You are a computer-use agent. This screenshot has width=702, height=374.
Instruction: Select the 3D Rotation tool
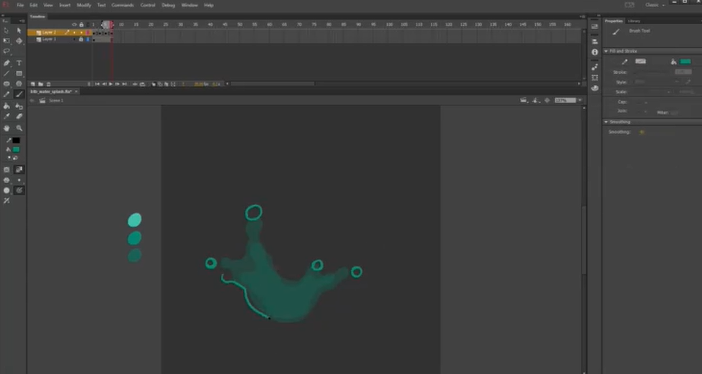point(19,41)
